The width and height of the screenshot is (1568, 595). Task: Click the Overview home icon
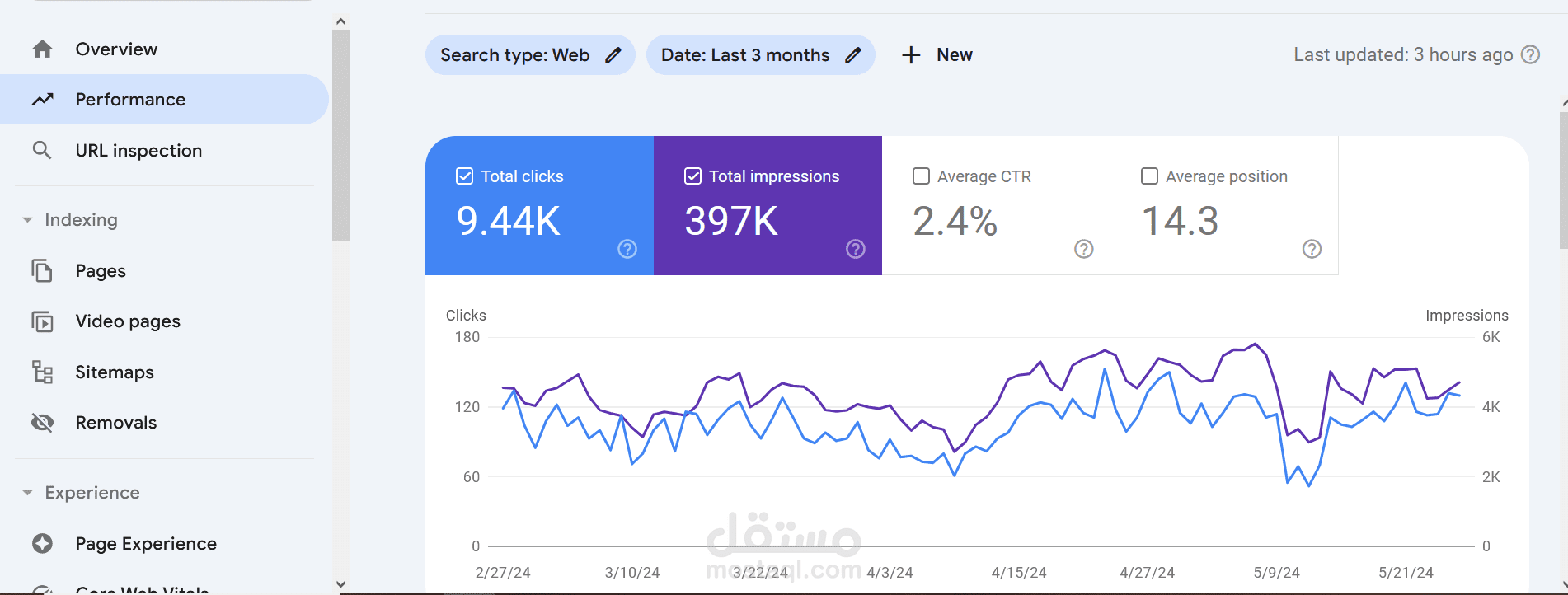coord(42,49)
